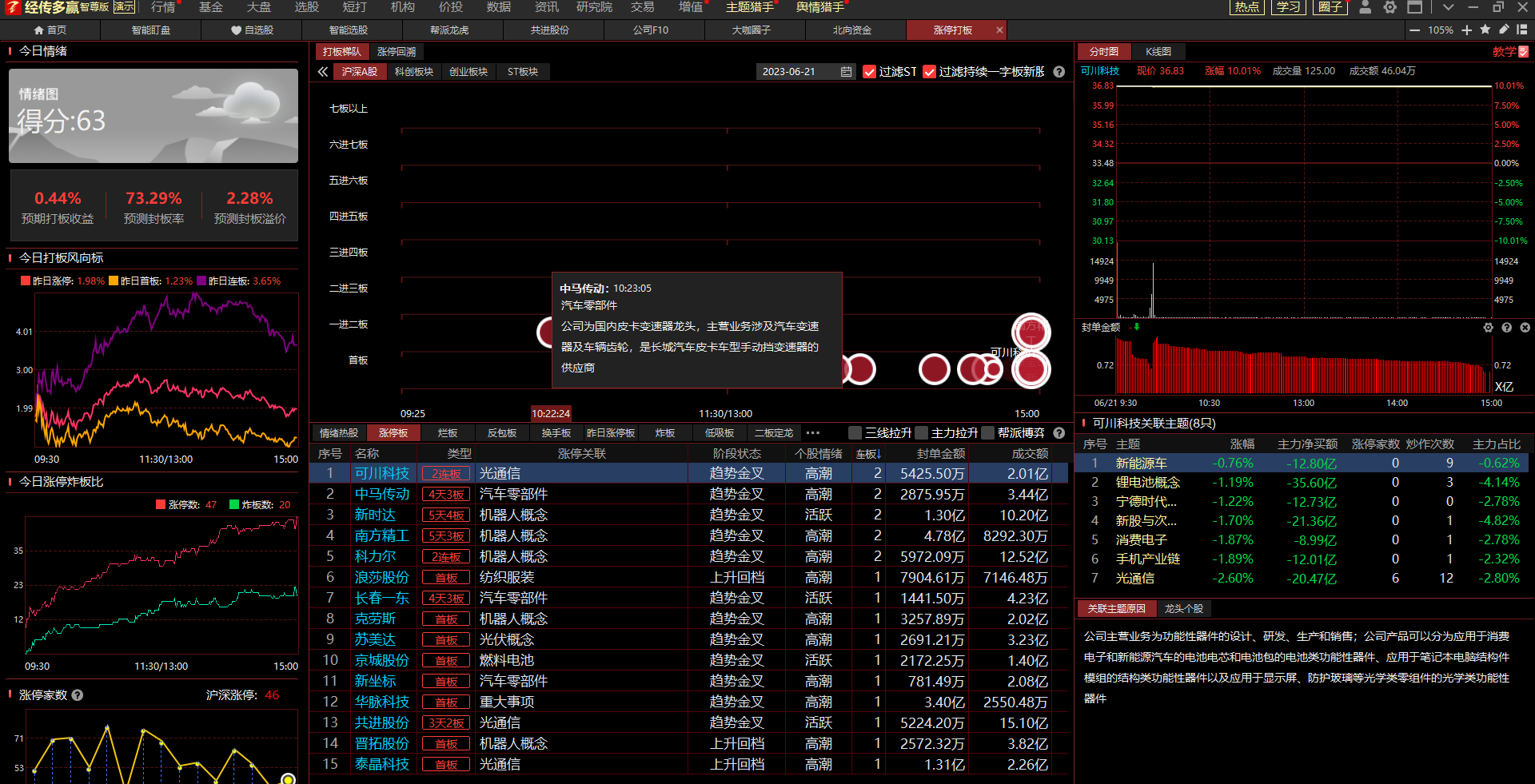The image size is (1535, 784).
Task: Open stock link 新时达
Action: (x=375, y=515)
